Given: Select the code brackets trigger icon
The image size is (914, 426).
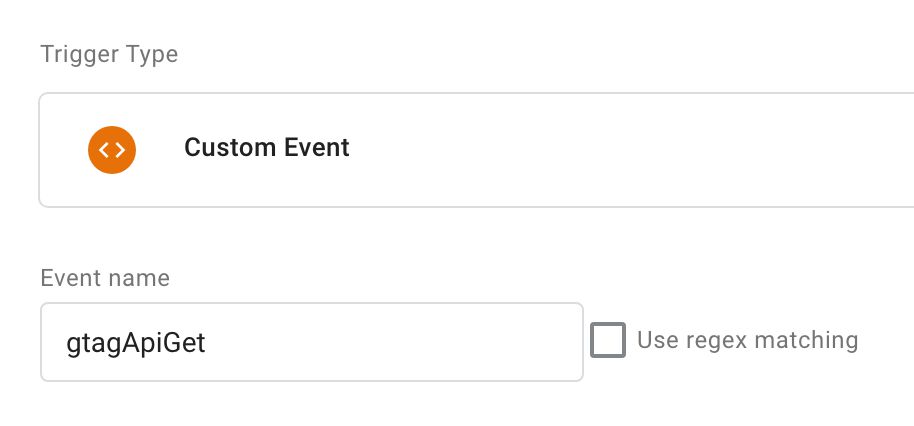Looking at the screenshot, I should pos(112,150).
